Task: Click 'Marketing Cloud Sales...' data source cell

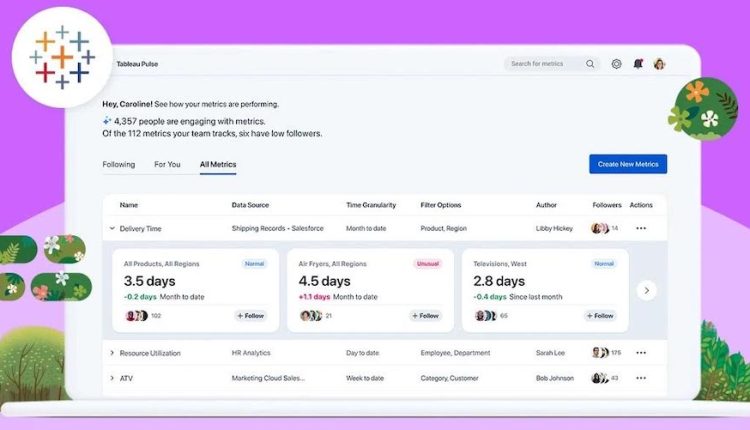Action: (268, 378)
